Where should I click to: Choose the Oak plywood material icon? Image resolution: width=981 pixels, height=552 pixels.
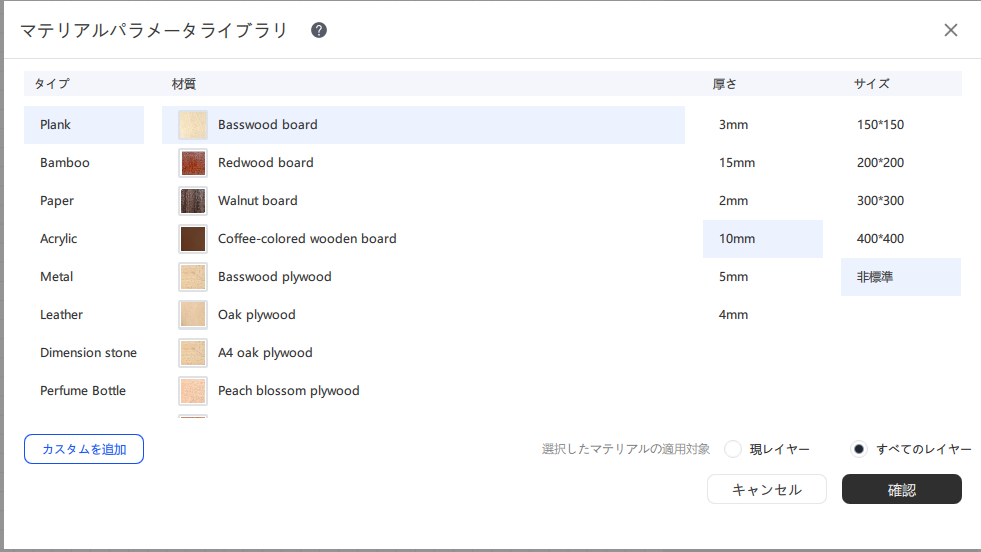[192, 315]
